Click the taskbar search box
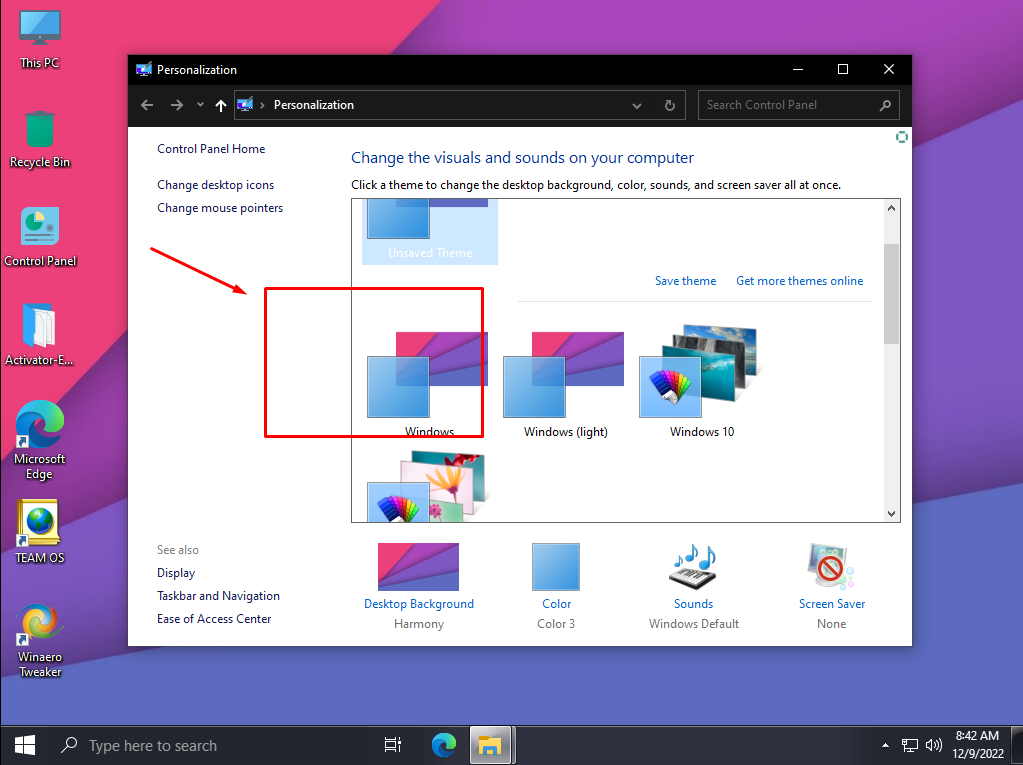This screenshot has width=1023, height=765. pyautogui.click(x=209, y=745)
